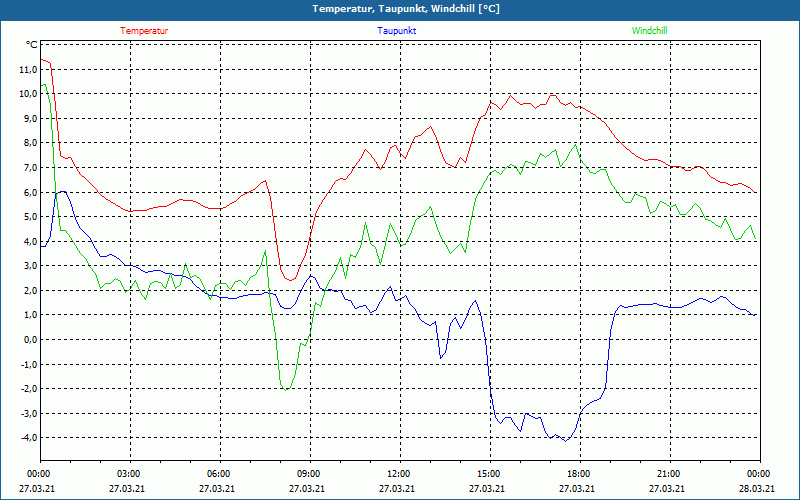Click the 2,0 y-axis value
The image size is (800, 500).
click(x=30, y=290)
